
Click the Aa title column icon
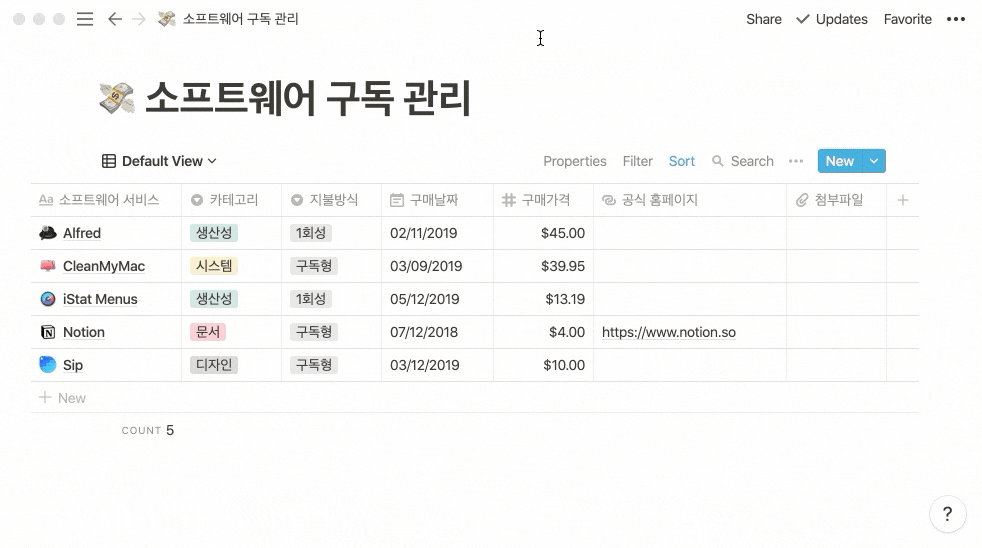46,200
